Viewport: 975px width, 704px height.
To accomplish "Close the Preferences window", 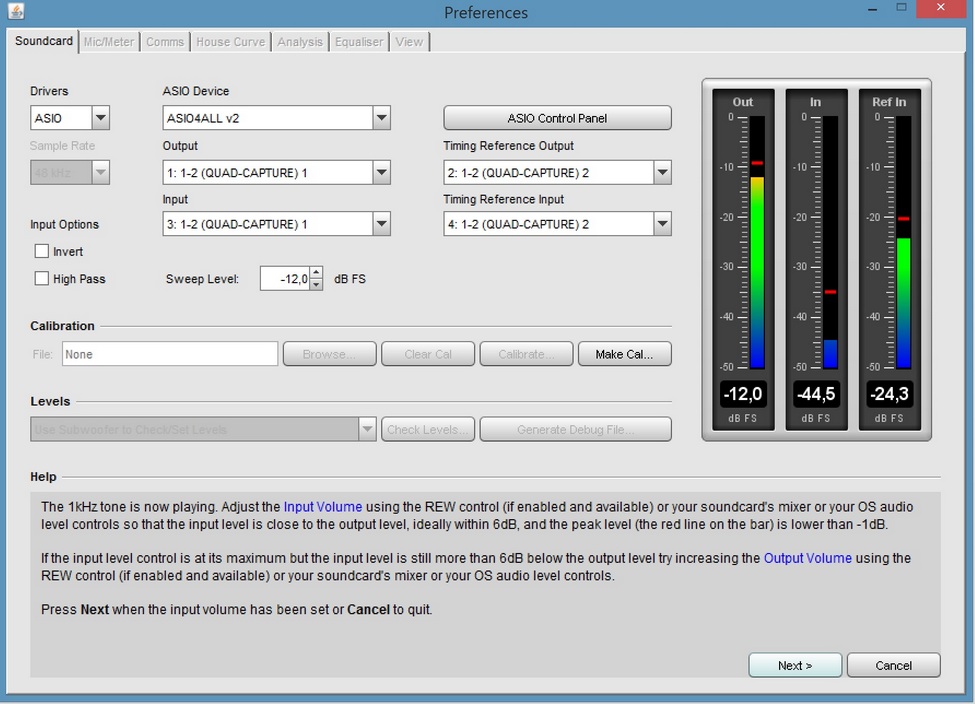I will click(x=941, y=8).
